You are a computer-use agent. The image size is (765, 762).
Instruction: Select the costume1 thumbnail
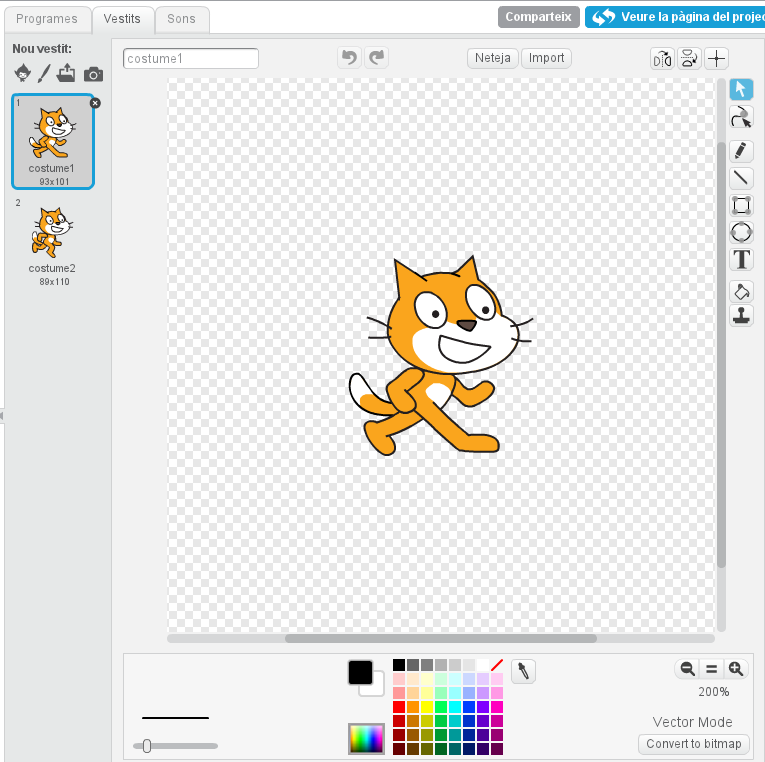[x=53, y=141]
